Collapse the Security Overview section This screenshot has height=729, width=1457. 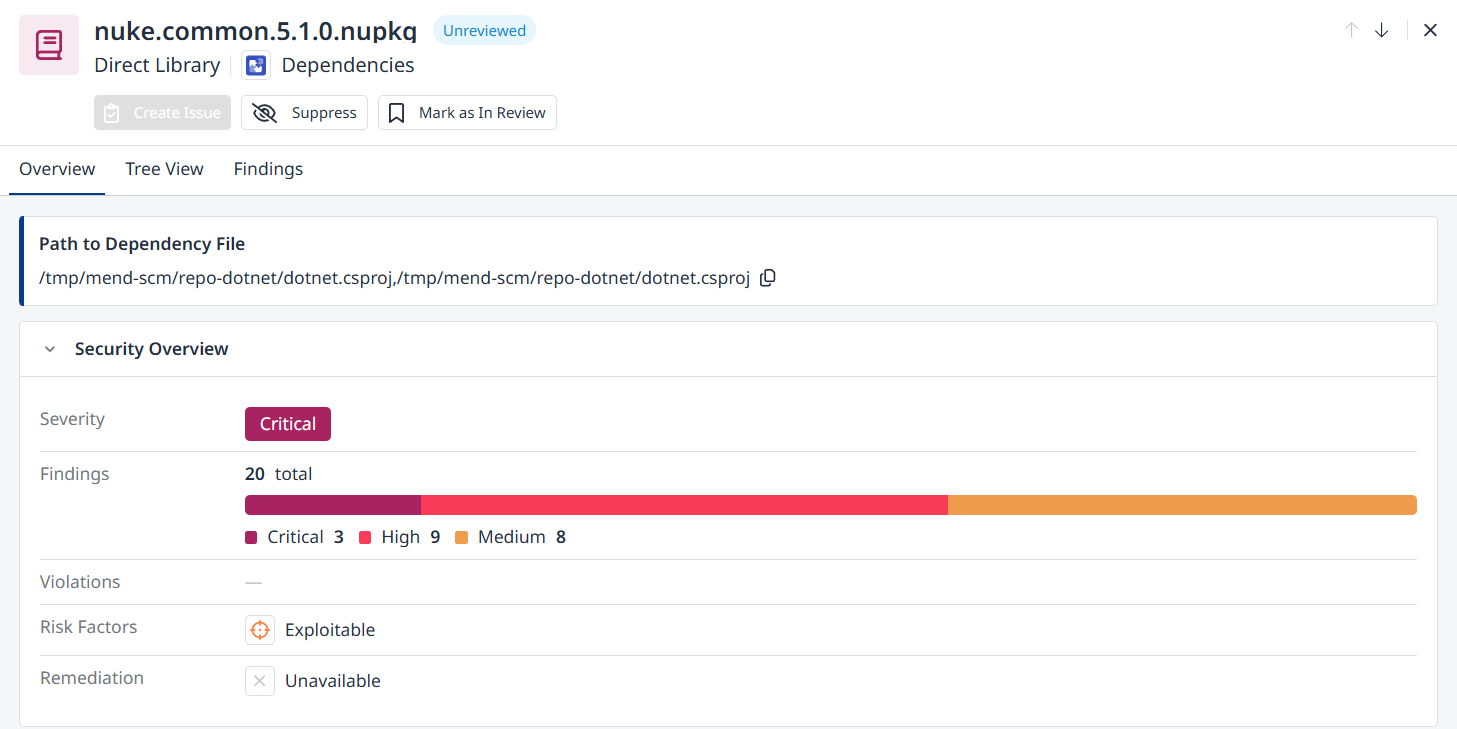click(x=50, y=349)
